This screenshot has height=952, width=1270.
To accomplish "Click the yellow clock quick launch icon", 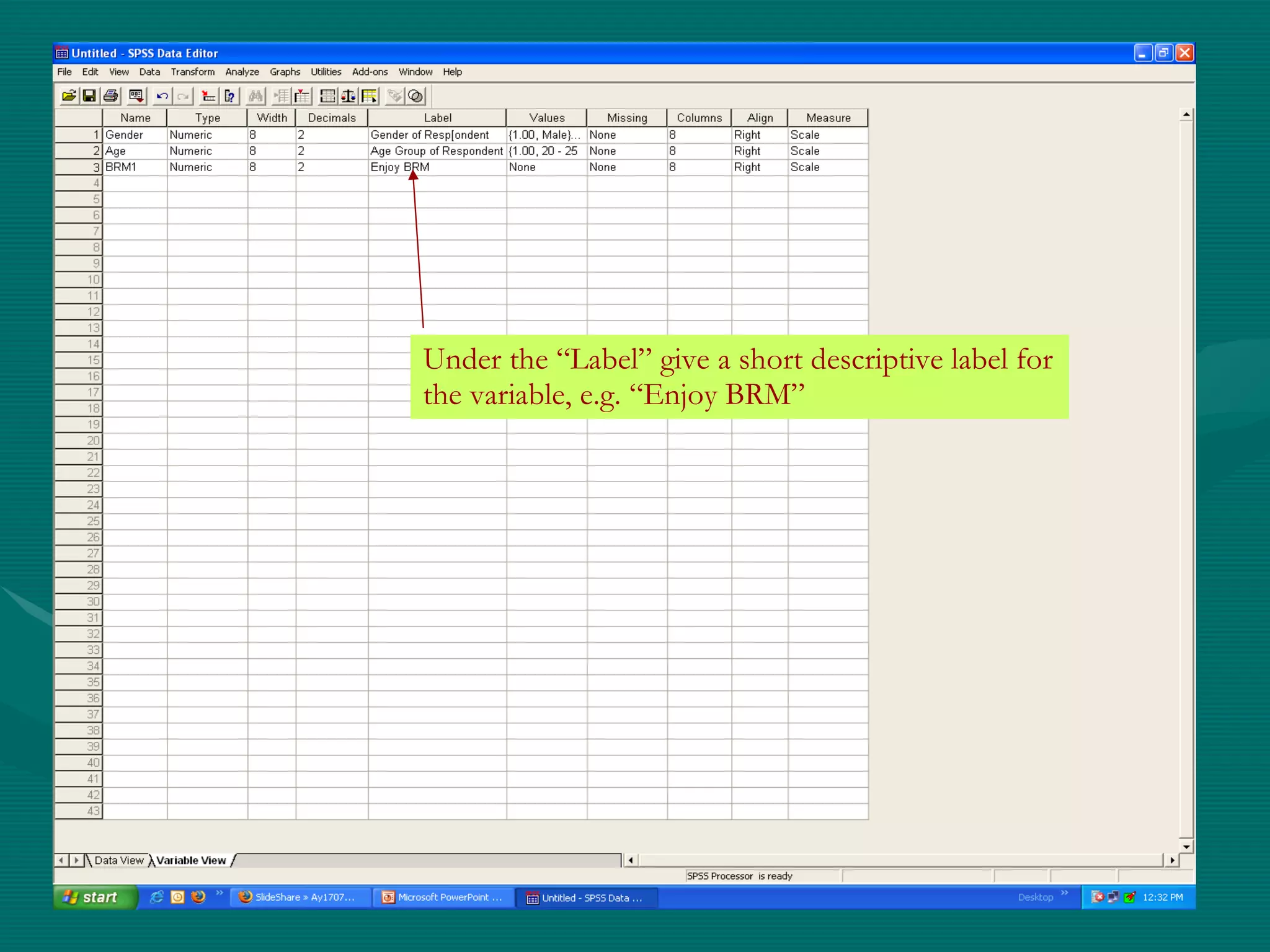I will click(177, 897).
